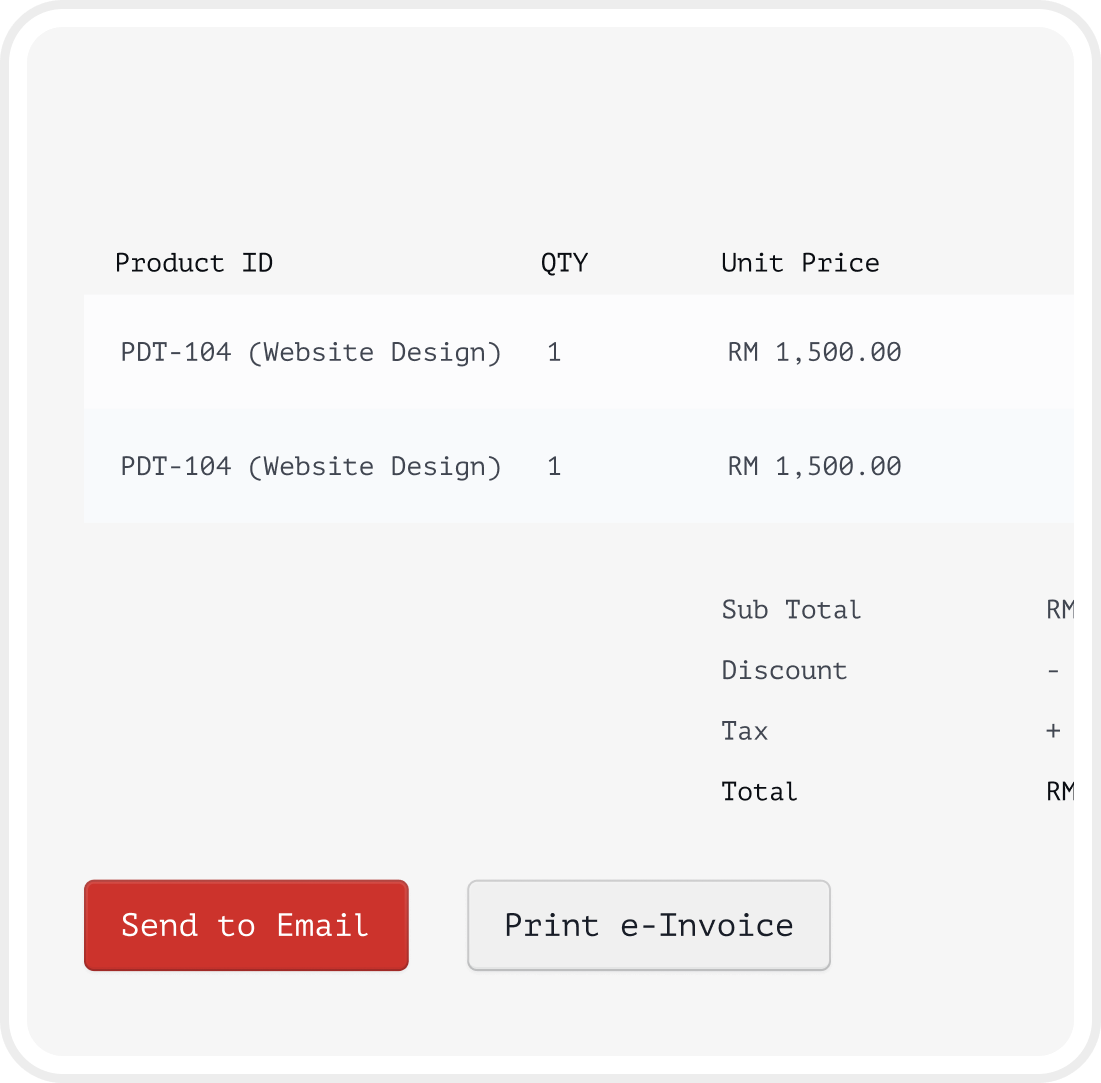Select RM 1,500.00 price in the first row
Viewport: 1101px width, 1083px height.
[x=814, y=352]
